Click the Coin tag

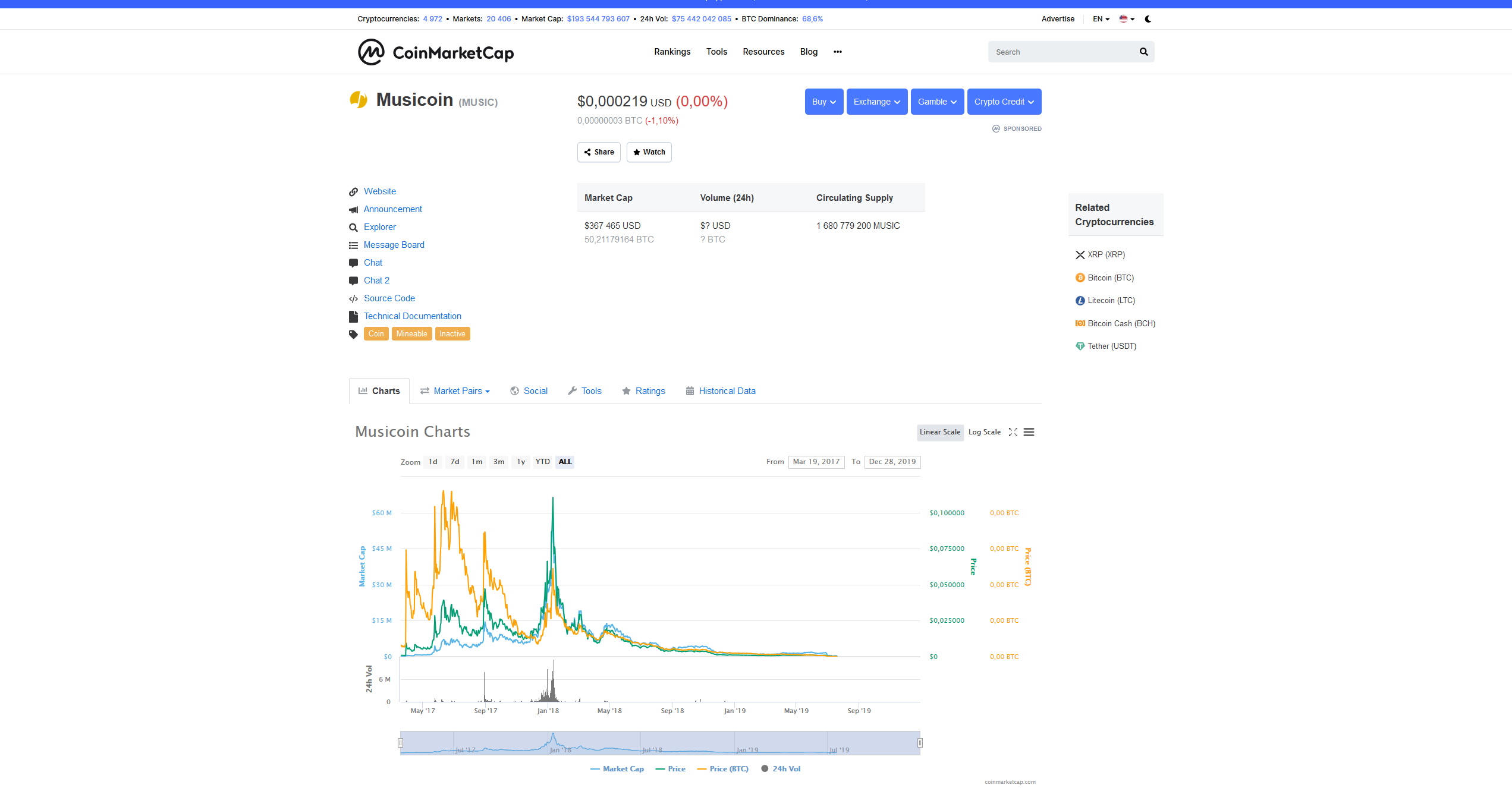[376, 334]
